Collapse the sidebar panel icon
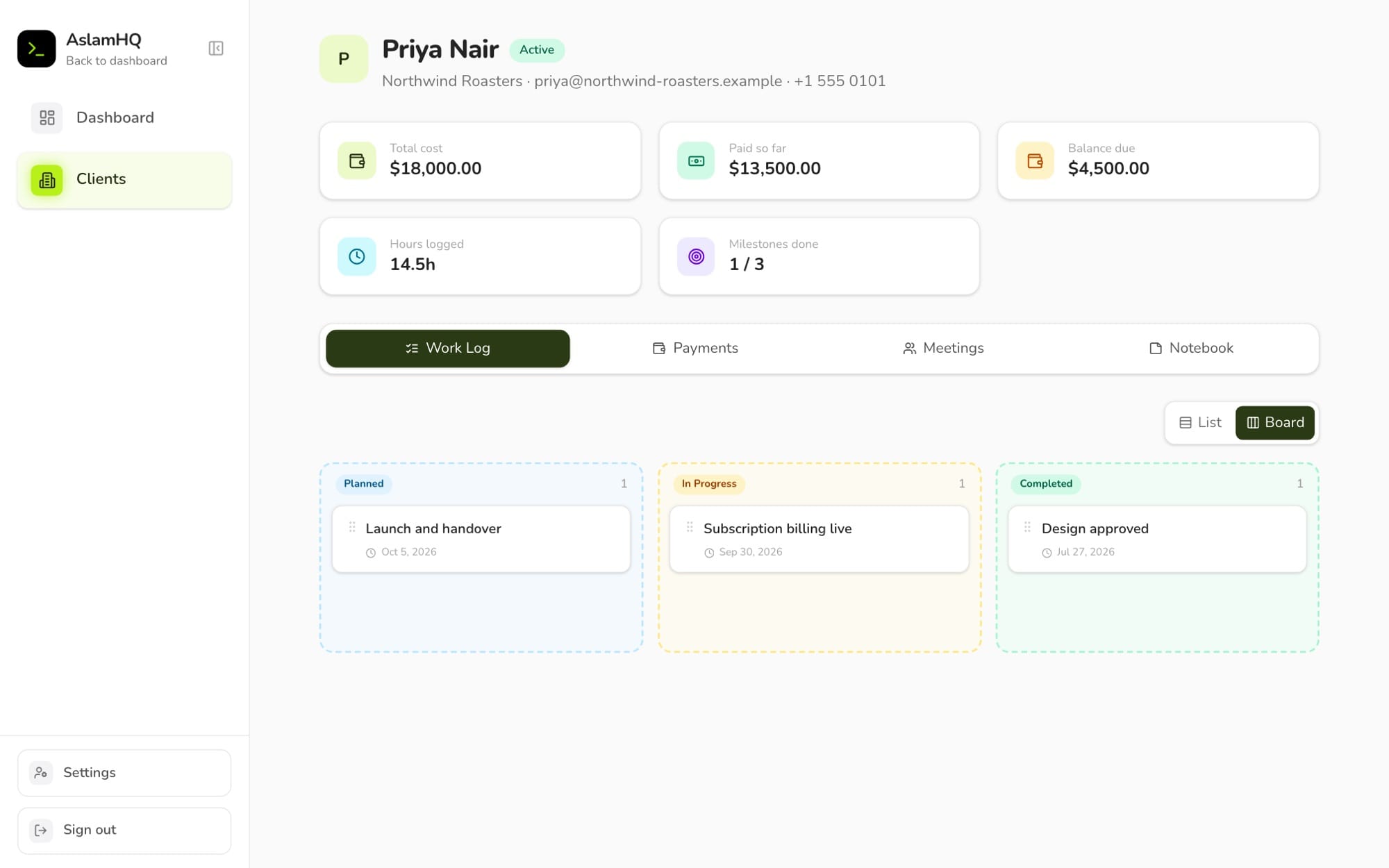Image resolution: width=1389 pixels, height=868 pixels. click(216, 49)
